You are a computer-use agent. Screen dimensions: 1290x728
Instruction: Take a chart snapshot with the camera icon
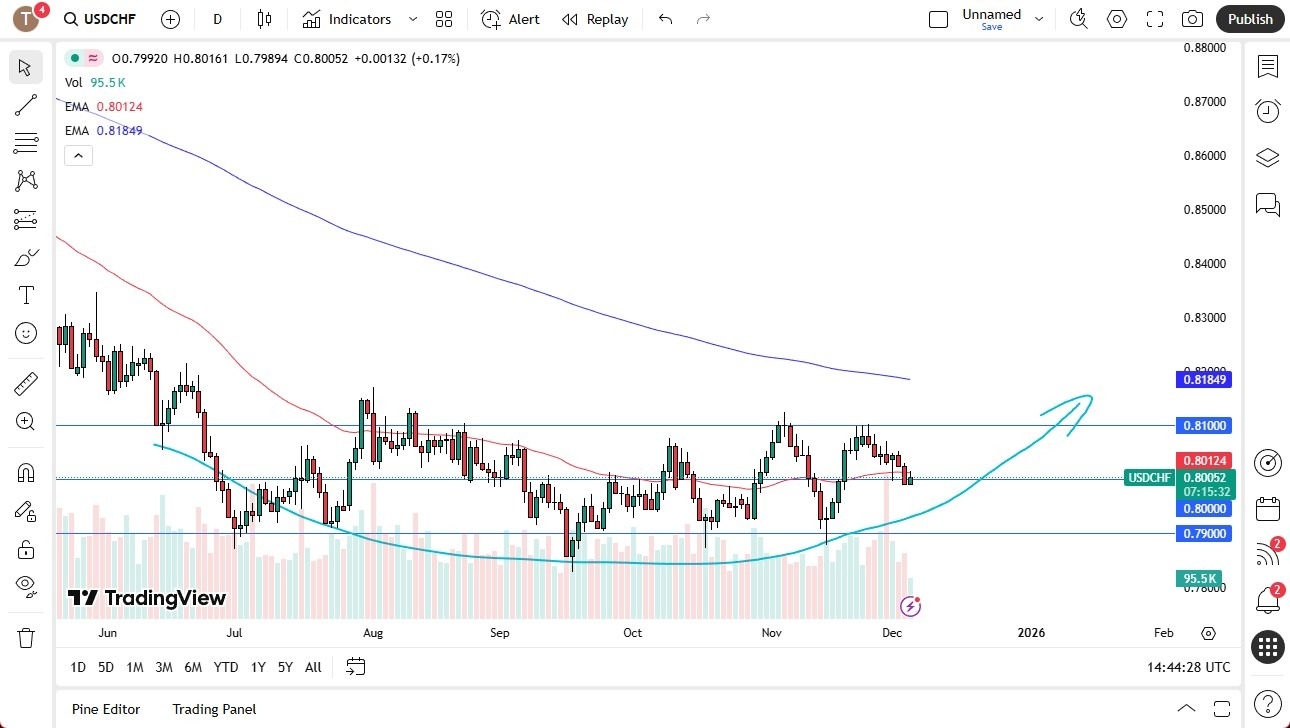pyautogui.click(x=1193, y=19)
